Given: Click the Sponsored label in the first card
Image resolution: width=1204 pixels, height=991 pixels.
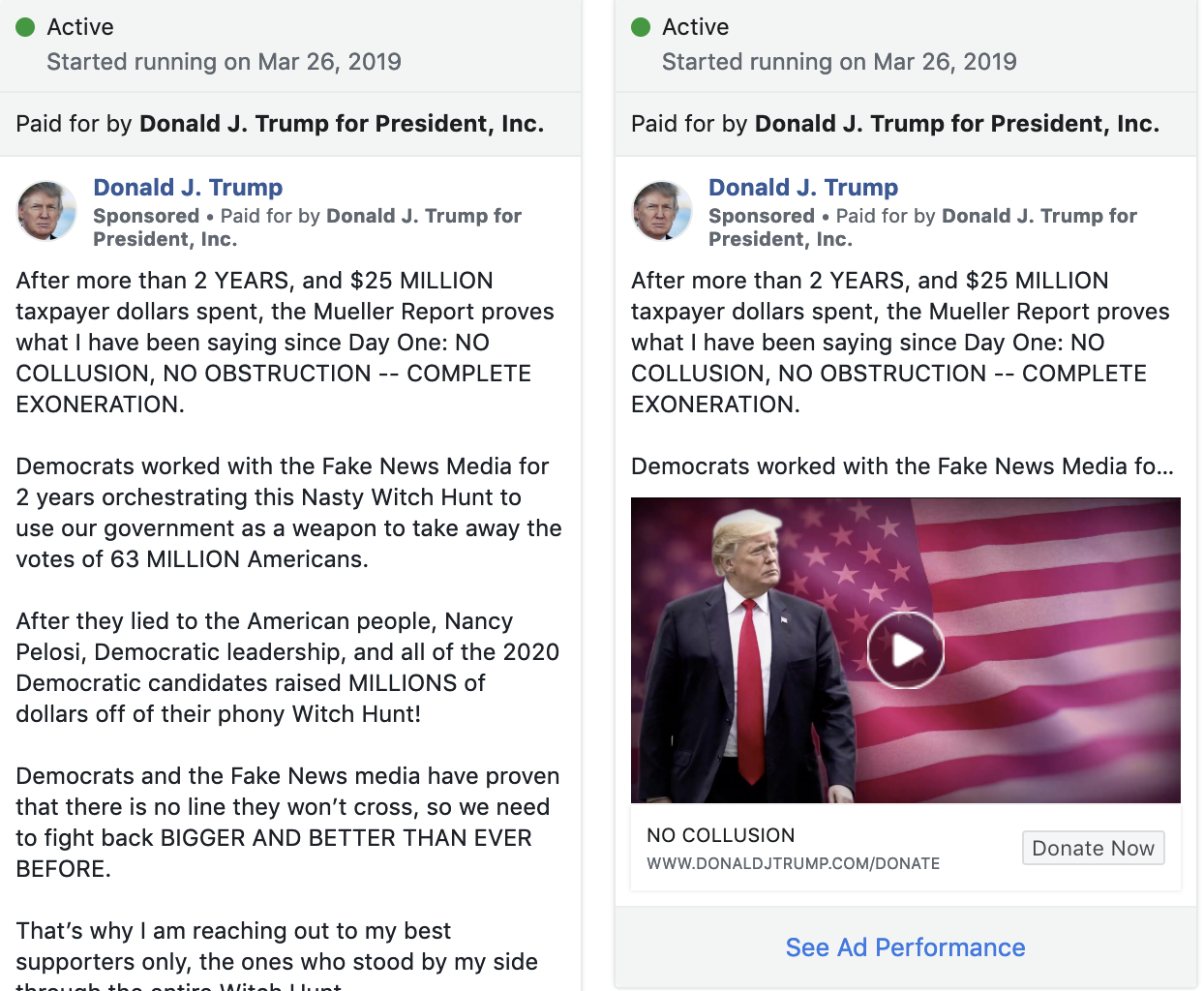Looking at the screenshot, I should 146,216.
